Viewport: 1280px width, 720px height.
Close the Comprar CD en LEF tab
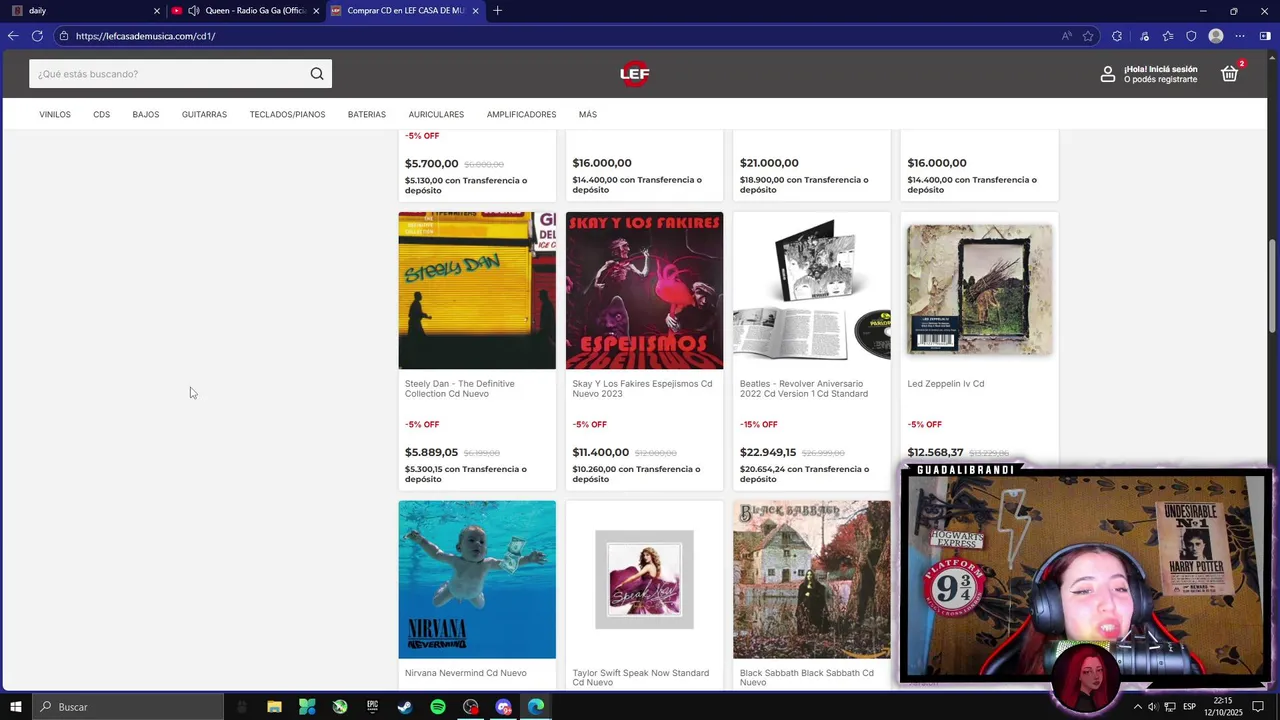[475, 11]
